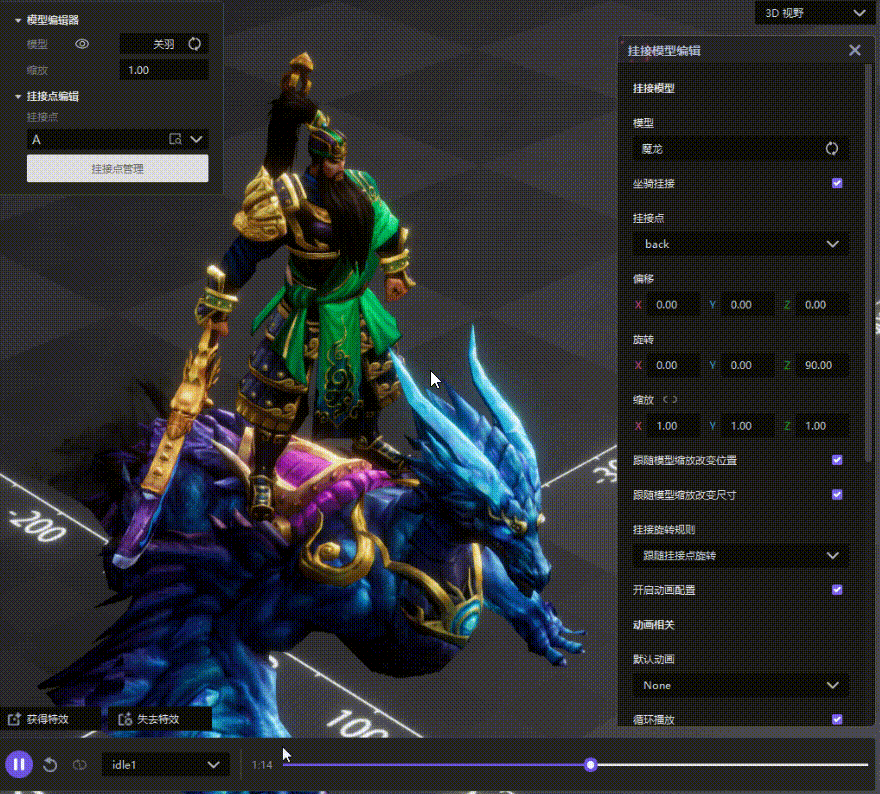Viewport: 880px width, 794px height.
Task: Click the 缩放 Z 1.00 field in attach panel
Action: pyautogui.click(x=822, y=426)
